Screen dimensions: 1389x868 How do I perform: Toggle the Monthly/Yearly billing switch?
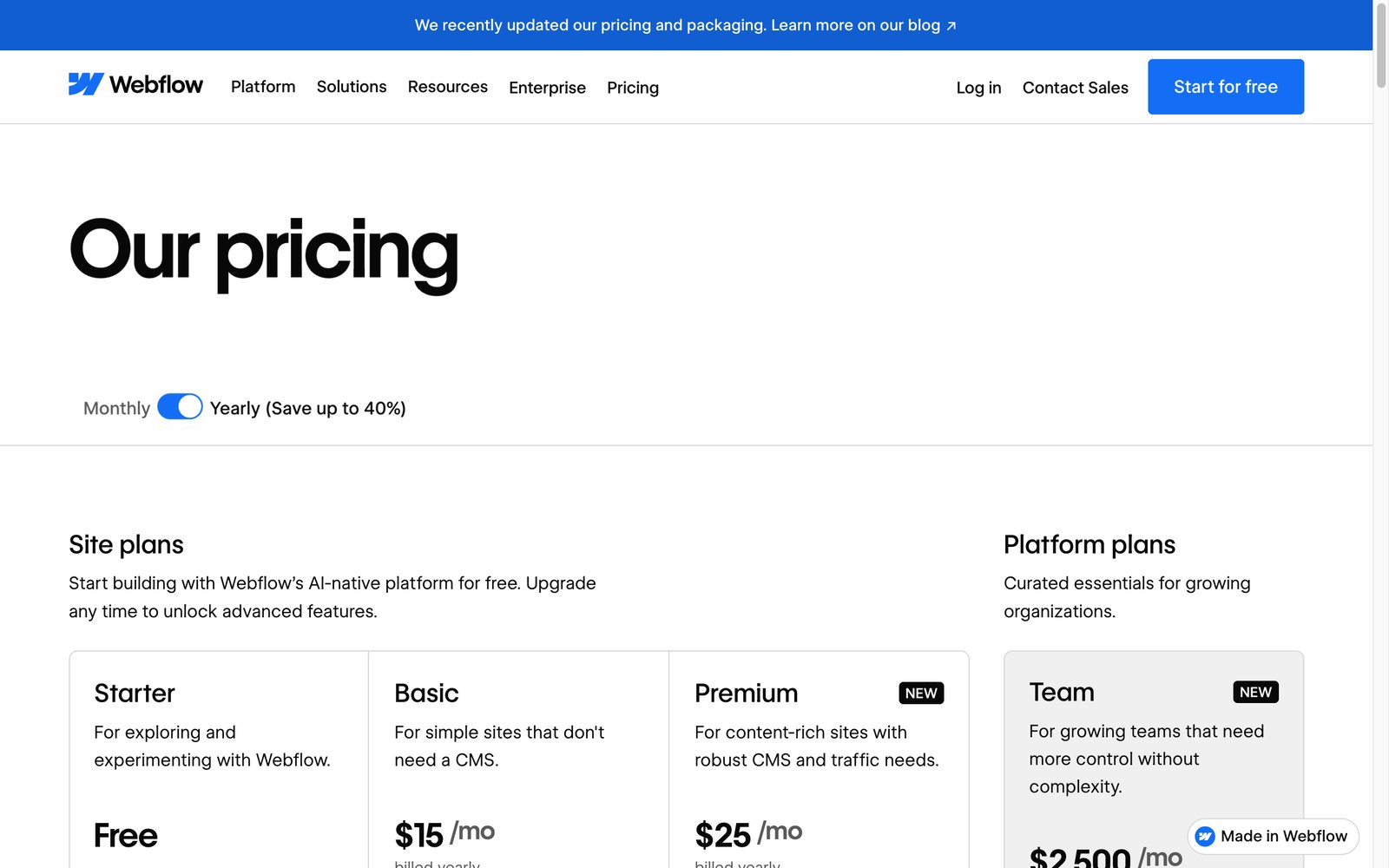click(180, 406)
